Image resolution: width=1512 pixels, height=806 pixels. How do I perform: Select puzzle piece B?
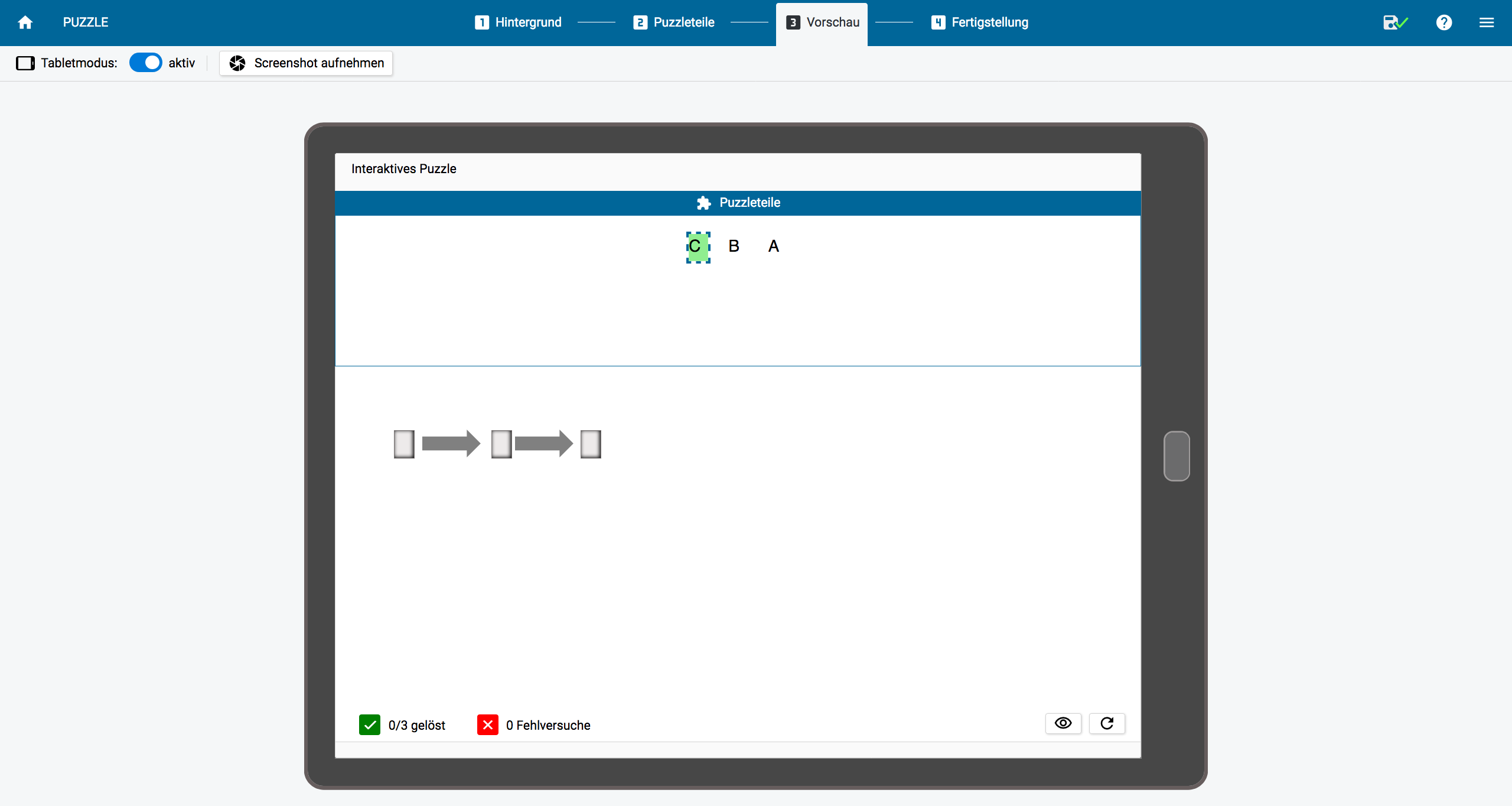[x=734, y=246]
